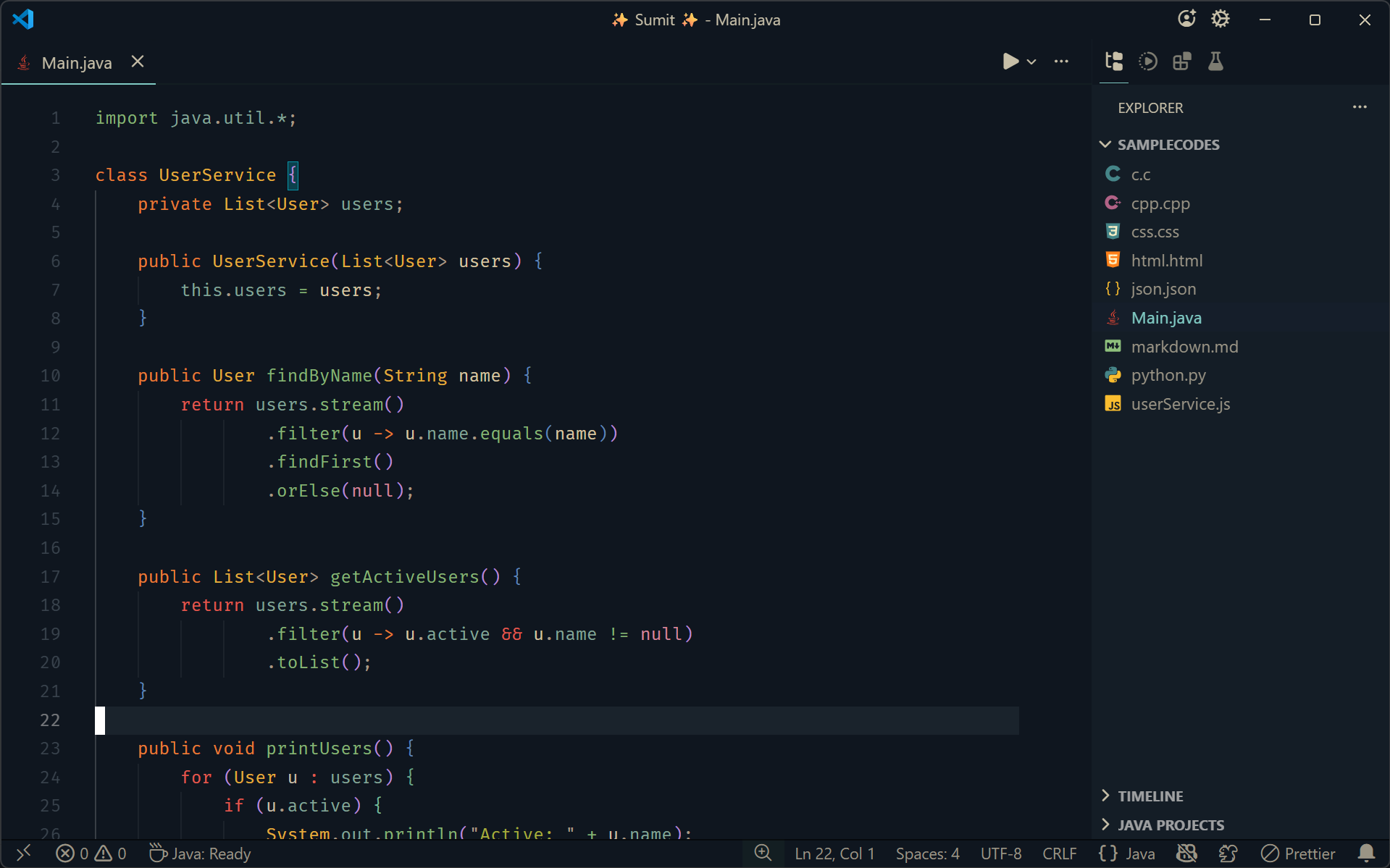Screen dimensions: 1390x868
Task: Open the Run Java dropdown arrow
Action: [x=1031, y=62]
